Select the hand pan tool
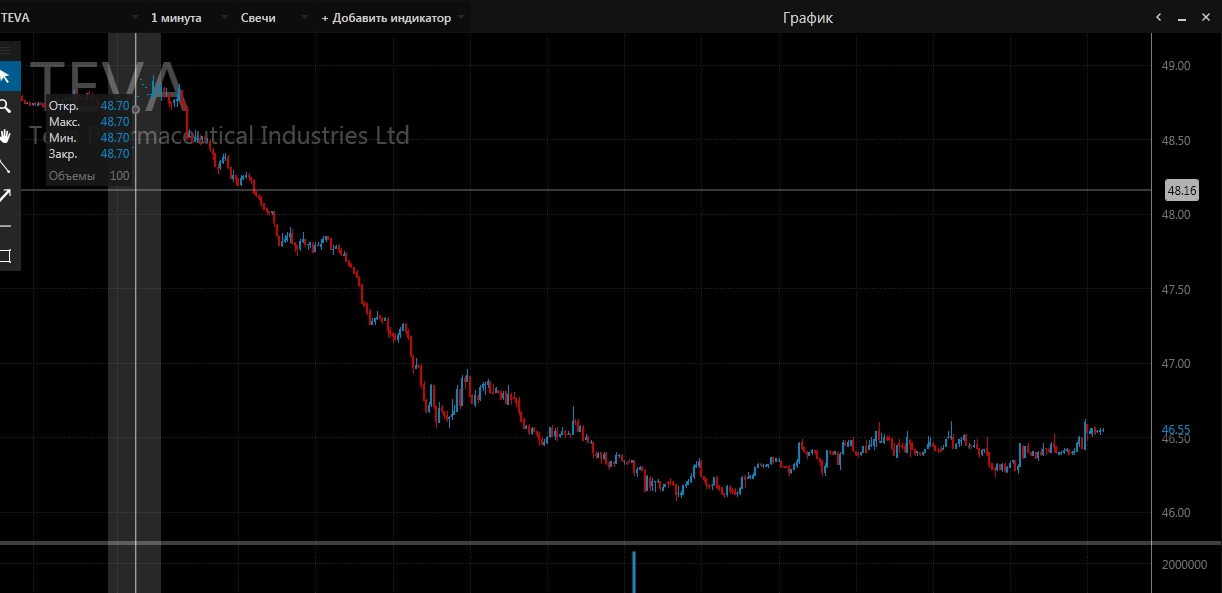This screenshot has width=1222, height=593. [x=6, y=136]
